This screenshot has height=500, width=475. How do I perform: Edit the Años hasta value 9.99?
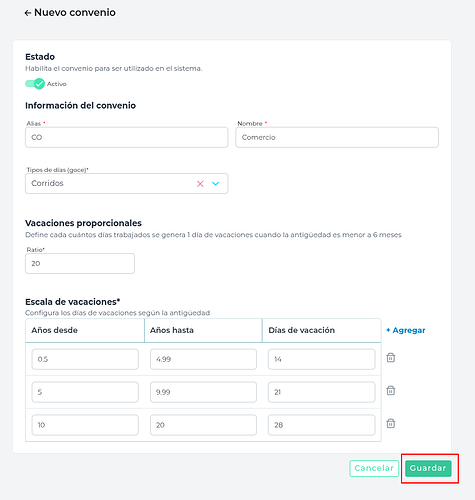coord(203,392)
